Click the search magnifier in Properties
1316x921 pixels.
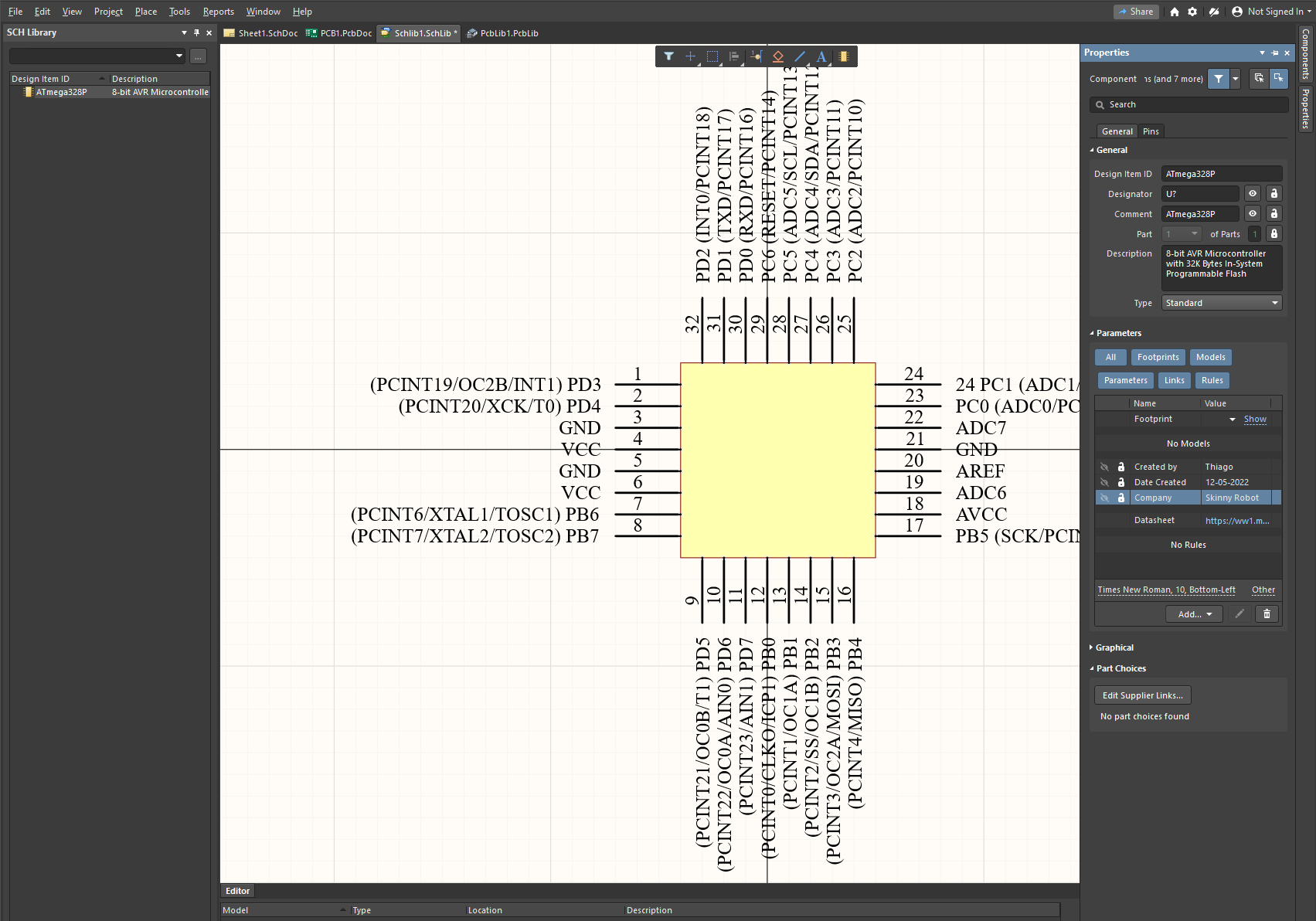coord(1100,105)
